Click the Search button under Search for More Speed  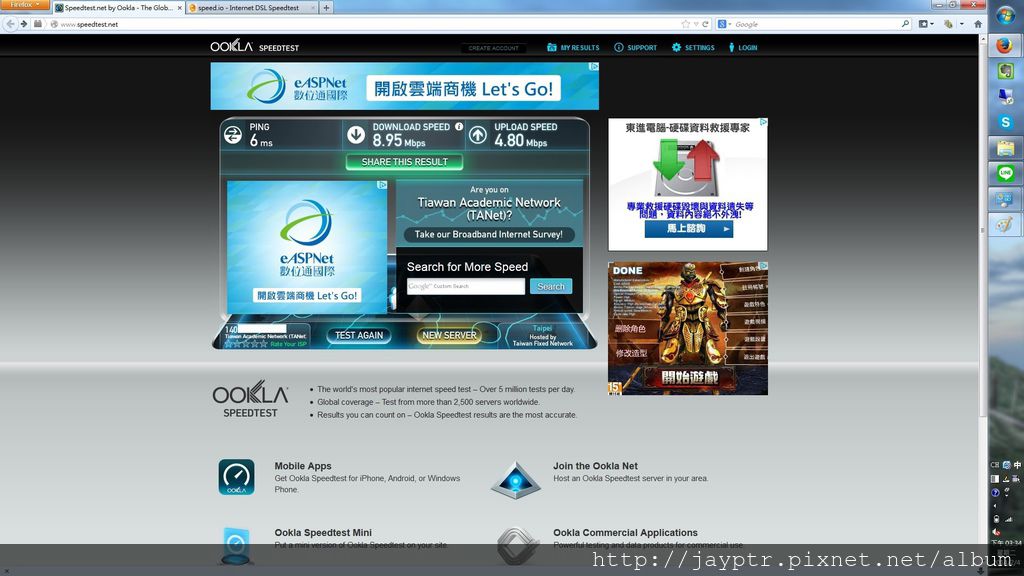point(551,286)
